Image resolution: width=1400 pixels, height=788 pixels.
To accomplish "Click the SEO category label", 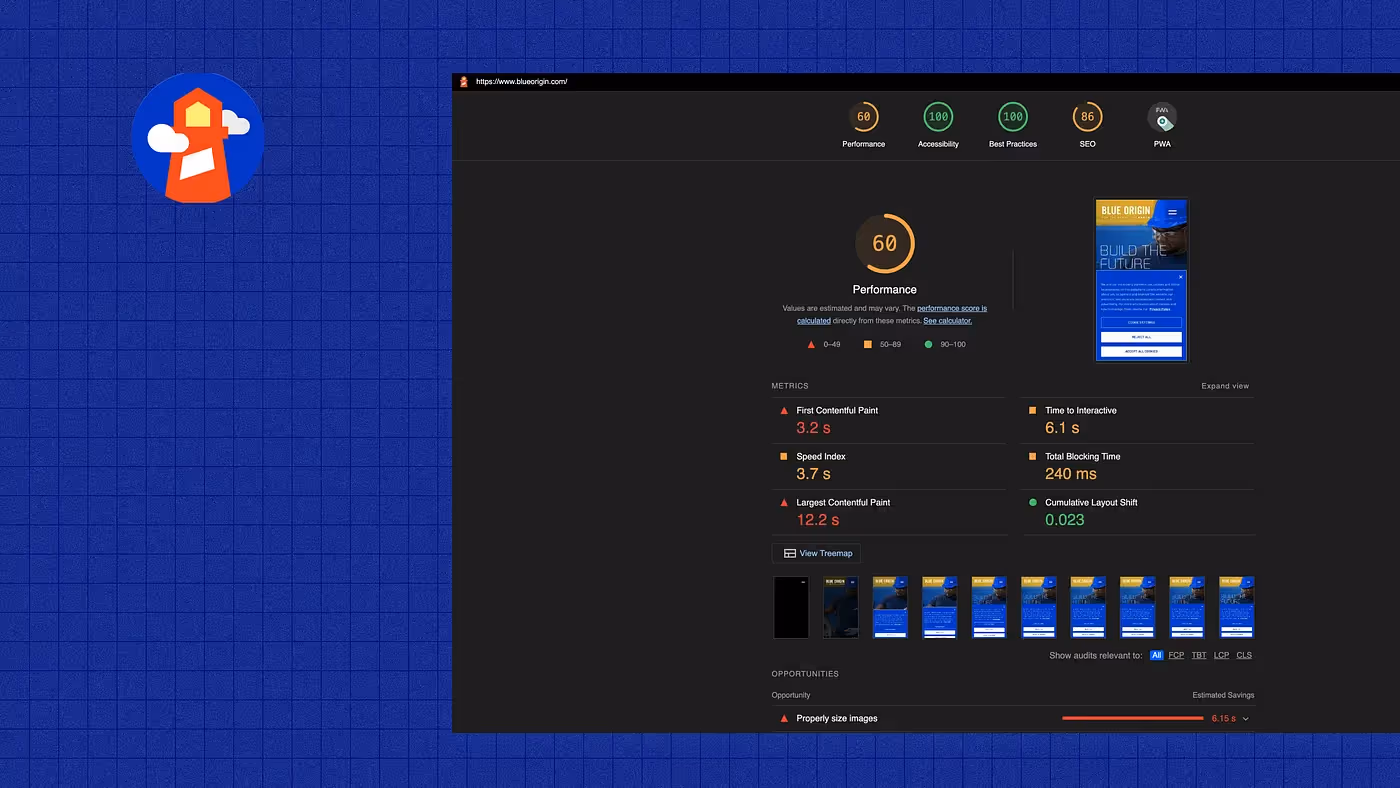I will 1087,144.
